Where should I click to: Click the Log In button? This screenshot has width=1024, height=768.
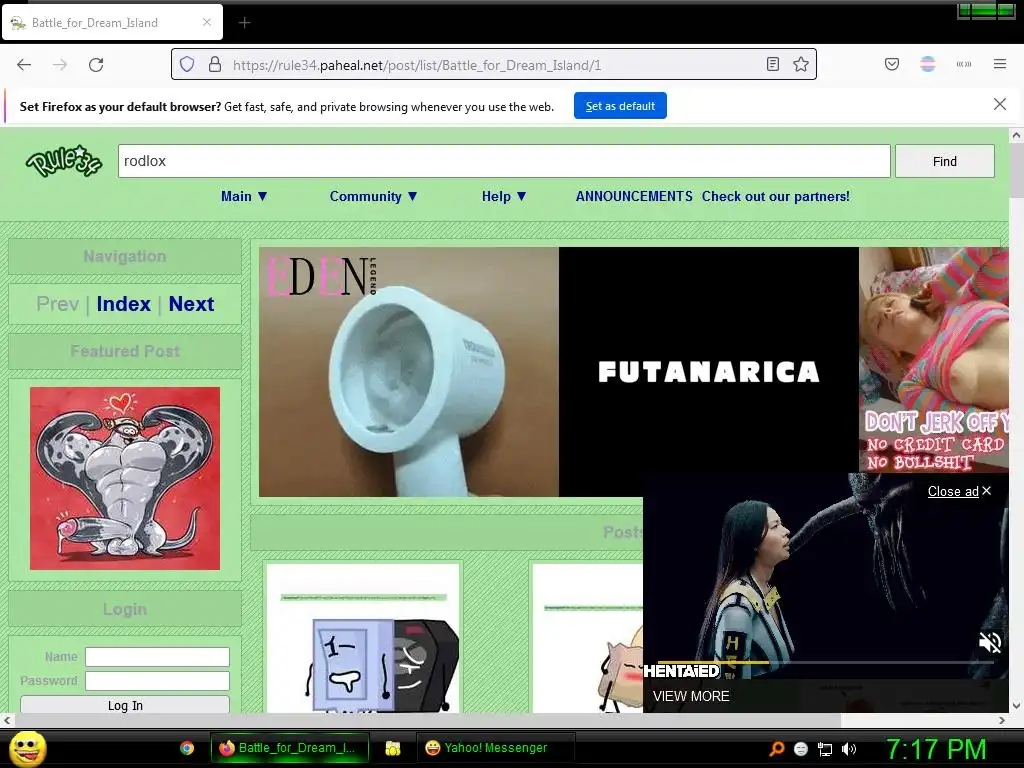125,705
